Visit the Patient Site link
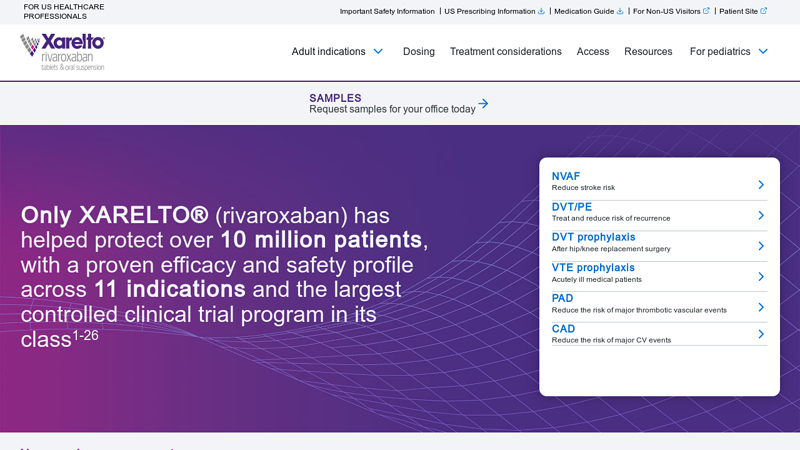 (x=738, y=11)
